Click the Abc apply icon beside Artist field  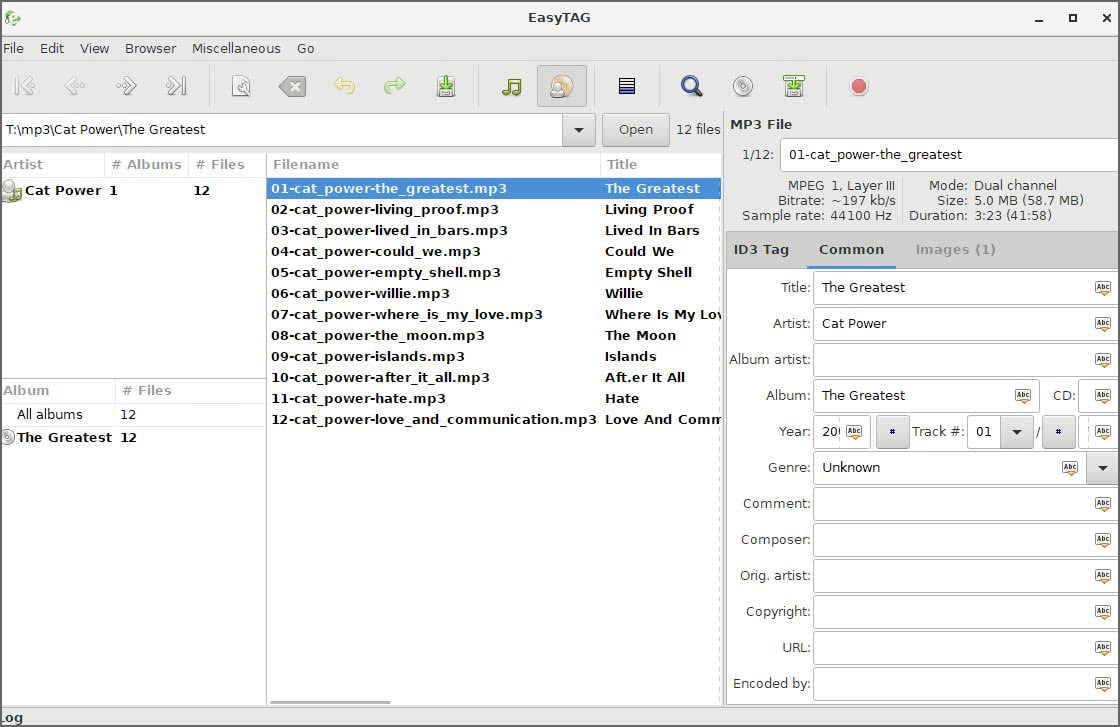tap(1102, 324)
